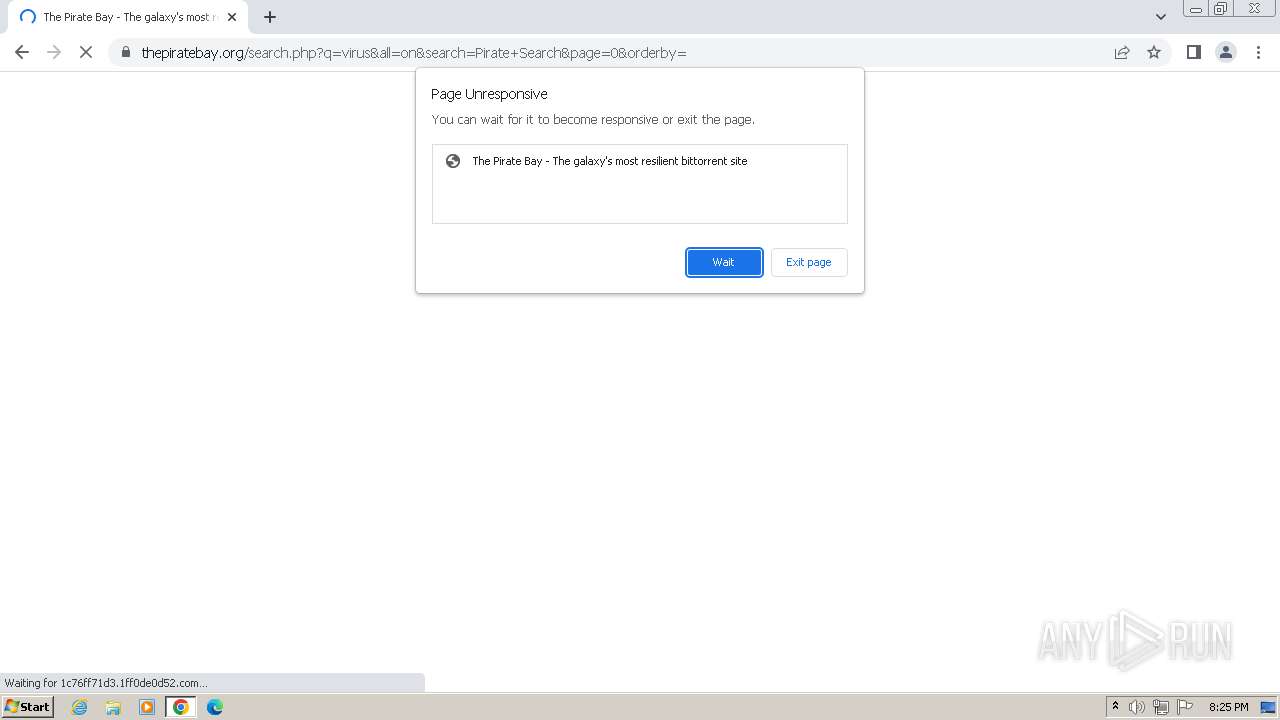
Task: Launch Internet Explorer from the taskbar
Action: 80,707
